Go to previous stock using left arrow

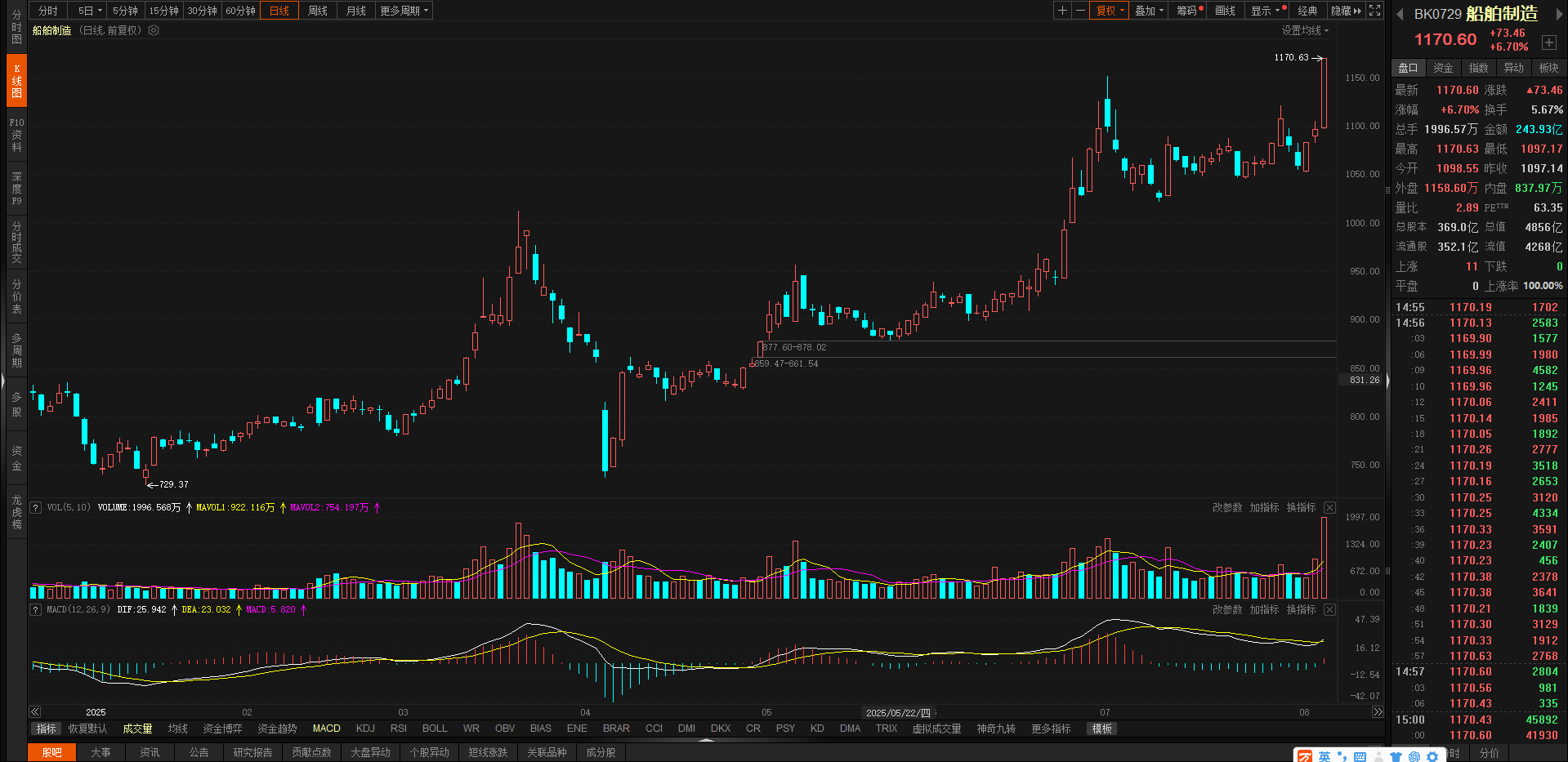click(x=1400, y=14)
